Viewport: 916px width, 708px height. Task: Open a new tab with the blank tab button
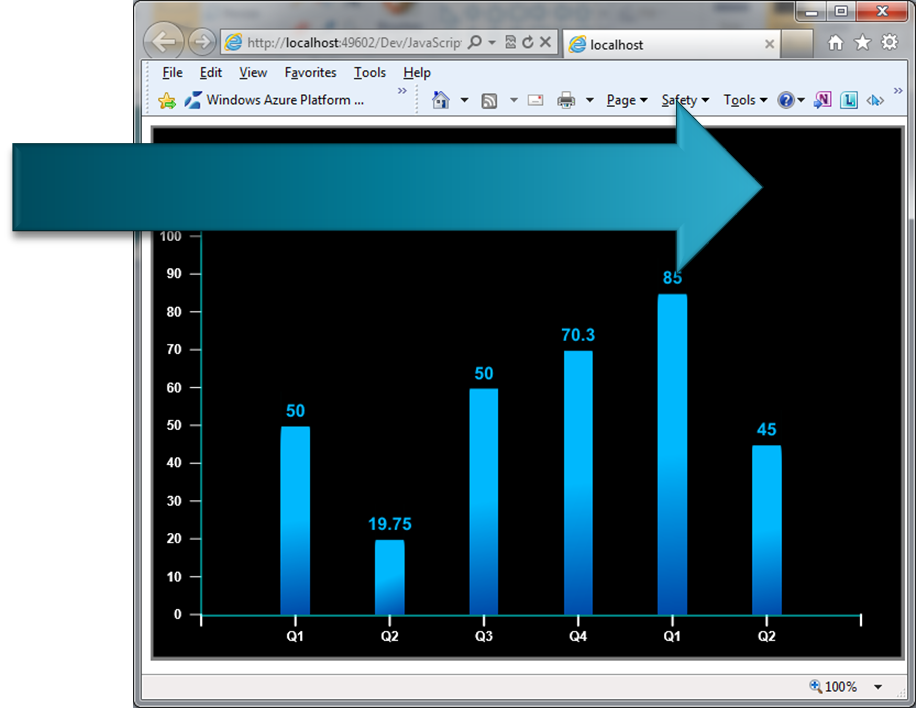pyautogui.click(x=797, y=44)
